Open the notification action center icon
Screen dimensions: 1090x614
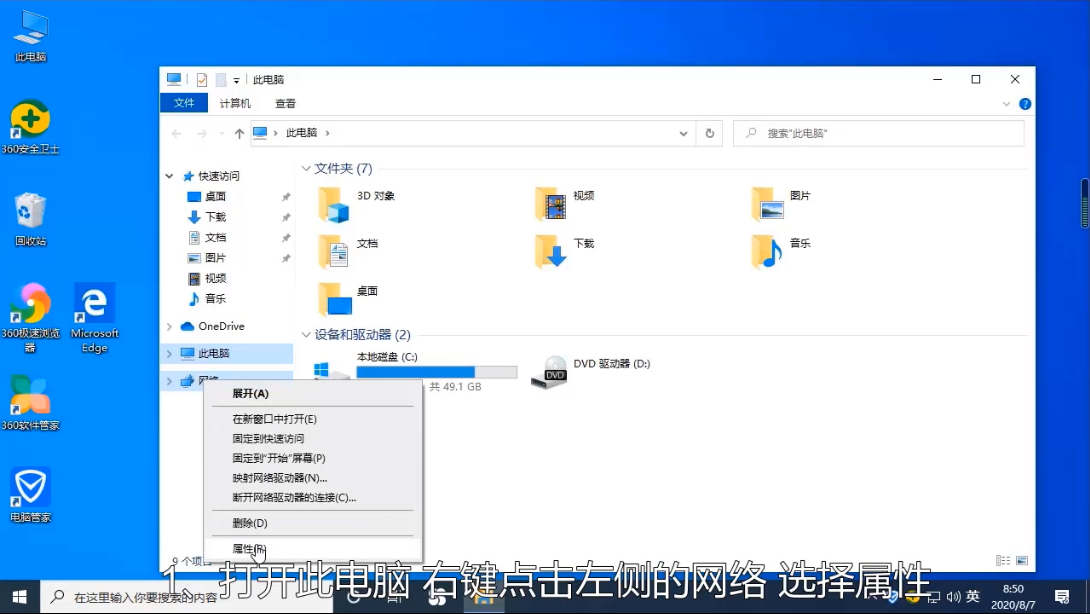pyautogui.click(x=1061, y=597)
